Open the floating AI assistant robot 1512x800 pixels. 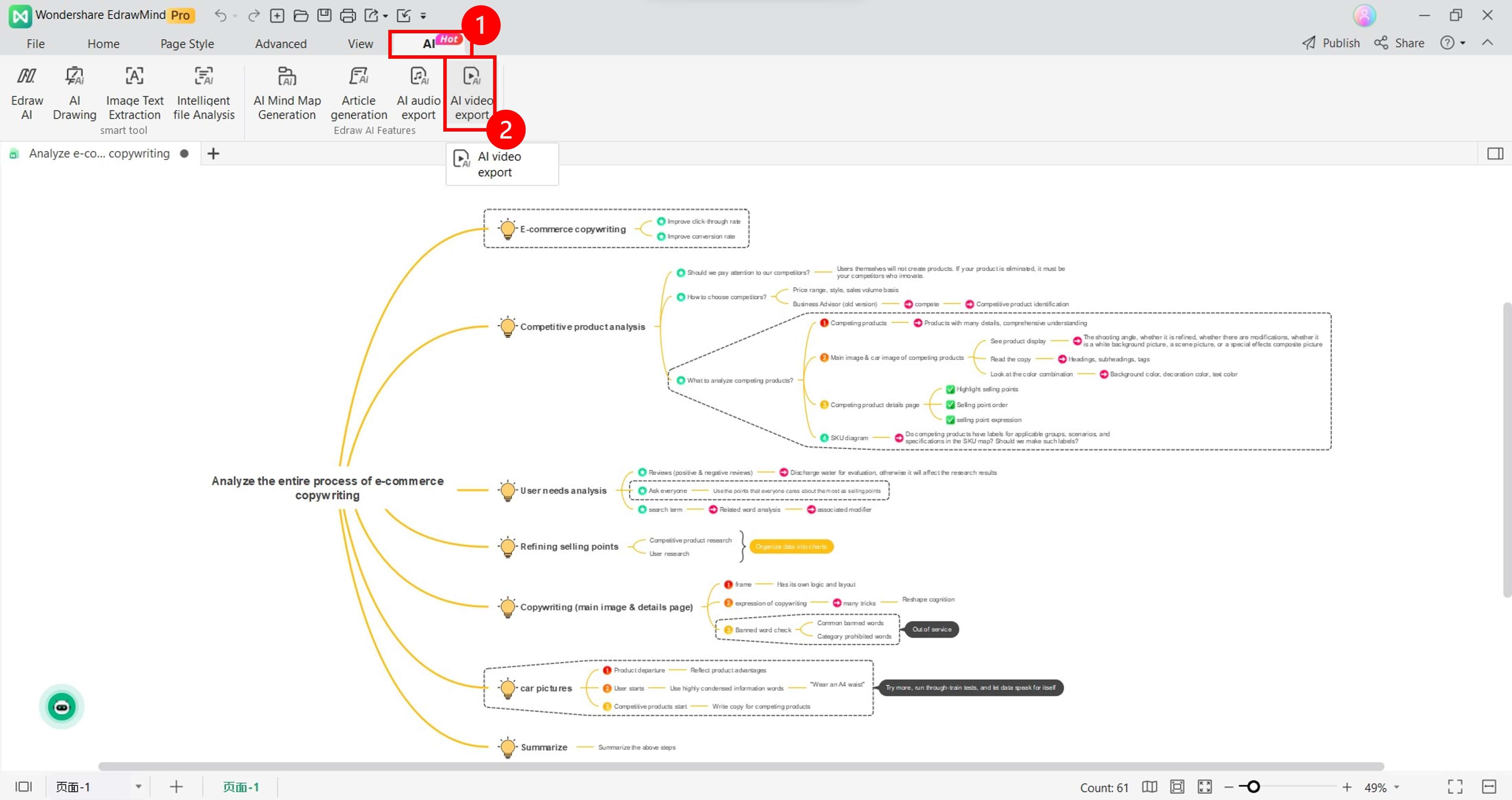(62, 706)
